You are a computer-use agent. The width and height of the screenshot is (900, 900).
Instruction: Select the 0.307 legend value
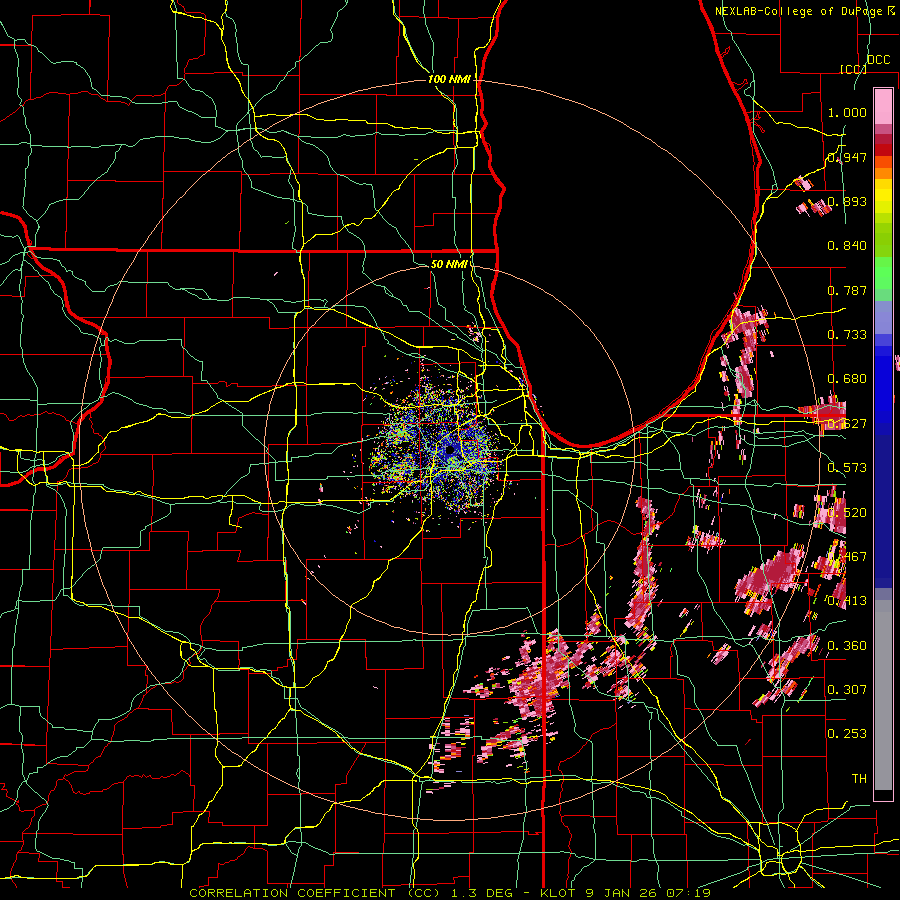pos(847,689)
